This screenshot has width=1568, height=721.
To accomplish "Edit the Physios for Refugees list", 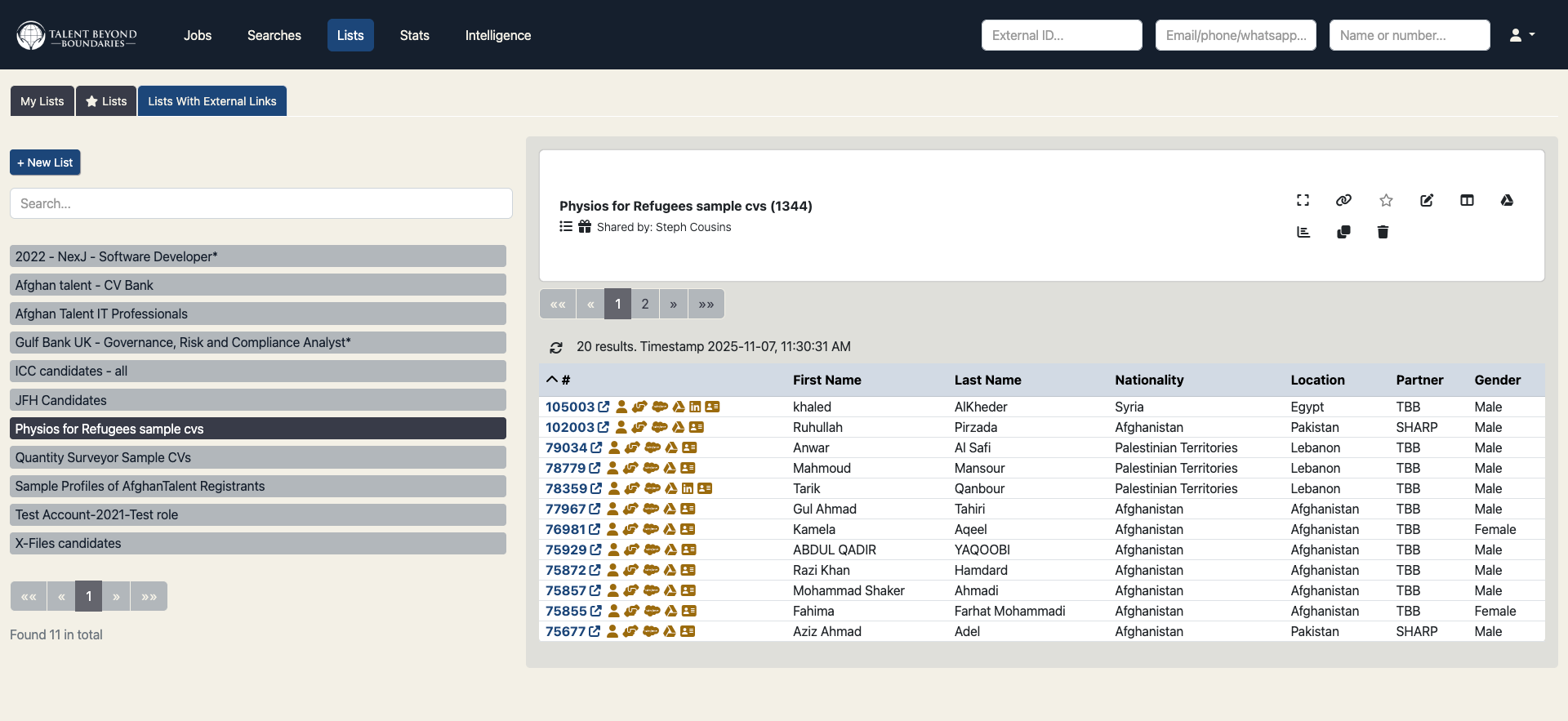I will 1427,200.
